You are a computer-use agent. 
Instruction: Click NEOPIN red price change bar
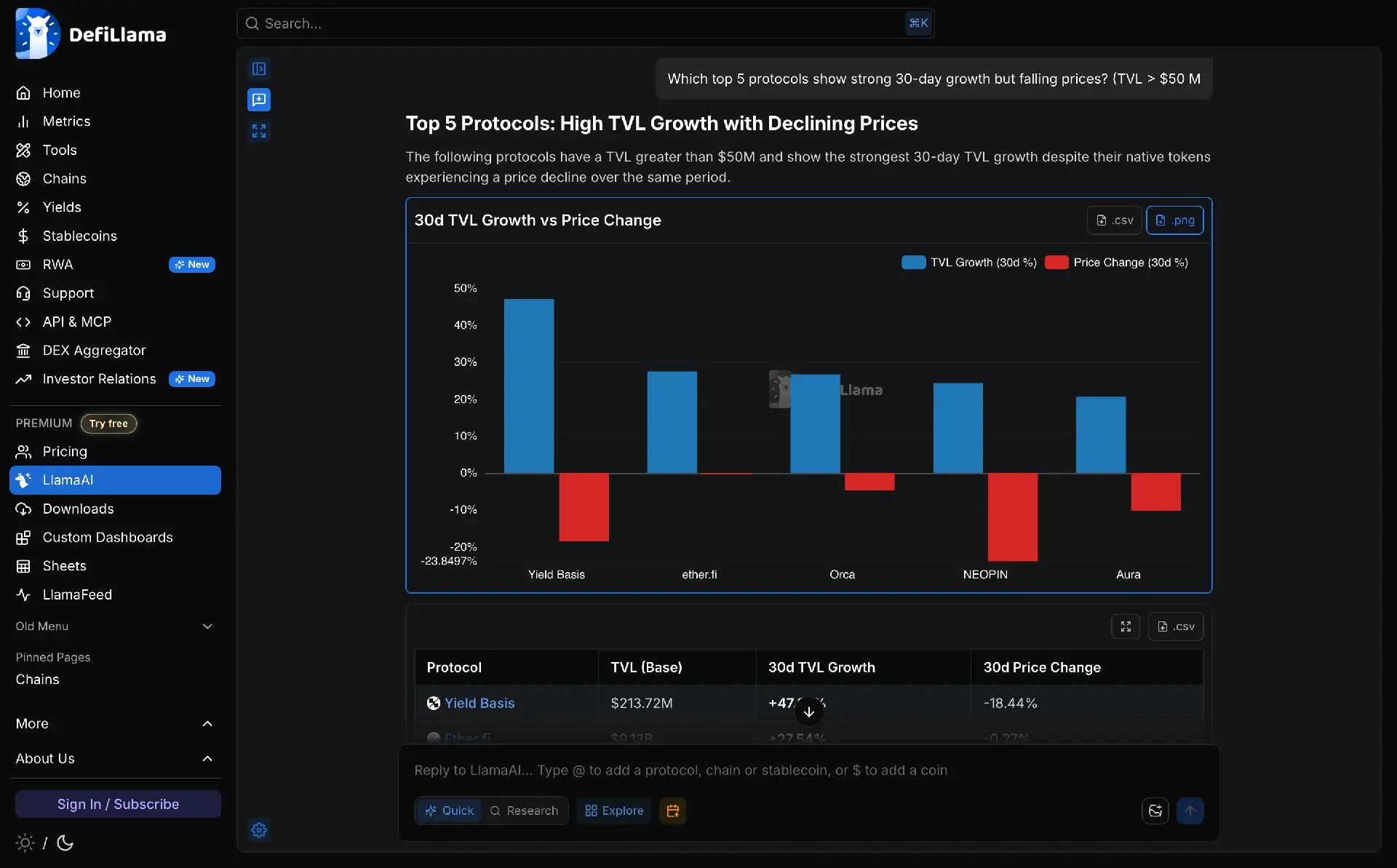pyautogui.click(x=1013, y=517)
